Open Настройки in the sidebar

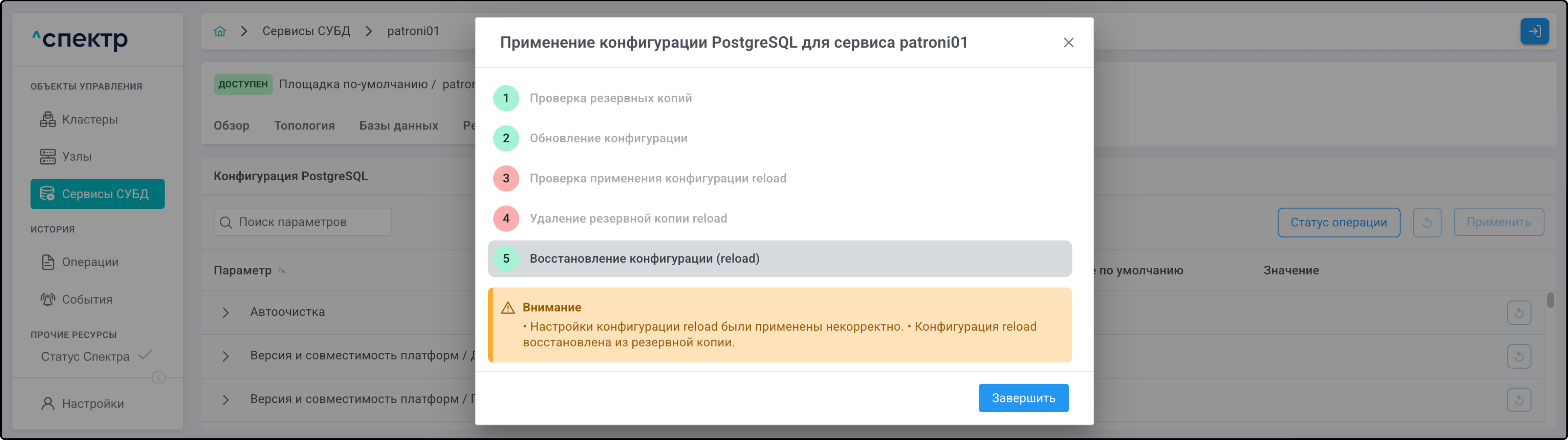click(92, 404)
